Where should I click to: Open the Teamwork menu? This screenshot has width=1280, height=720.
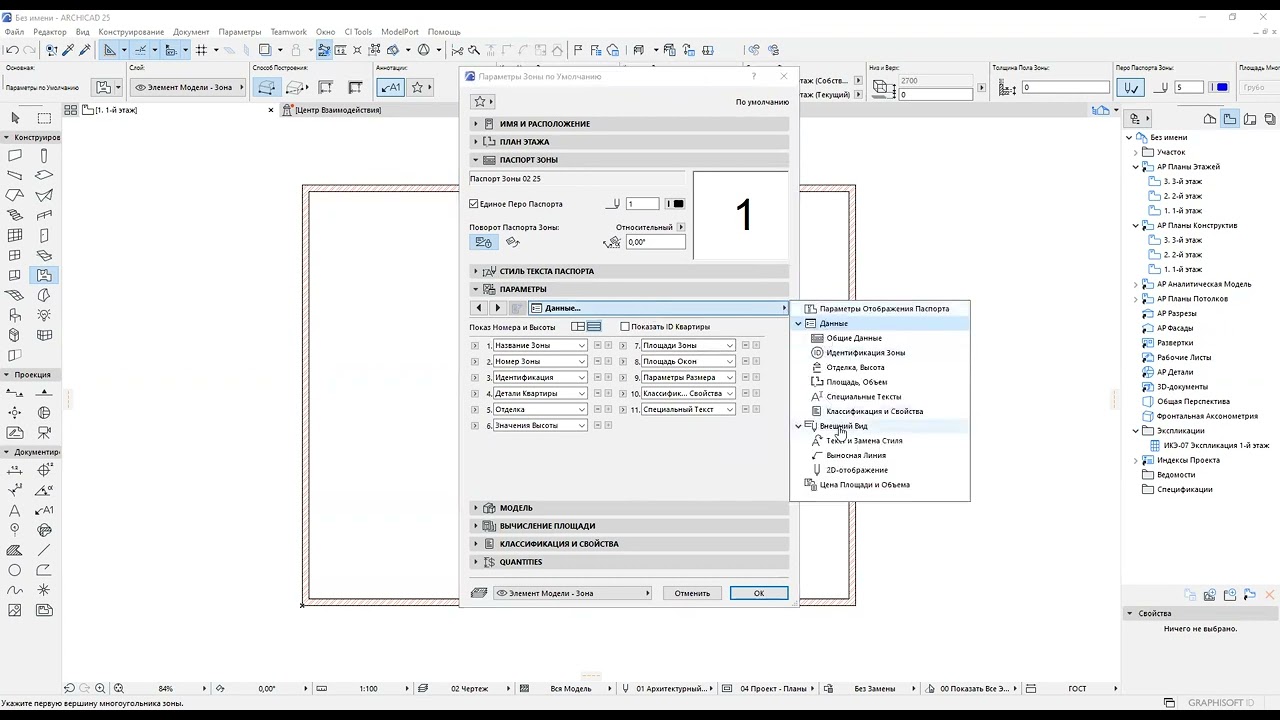pyautogui.click(x=289, y=32)
